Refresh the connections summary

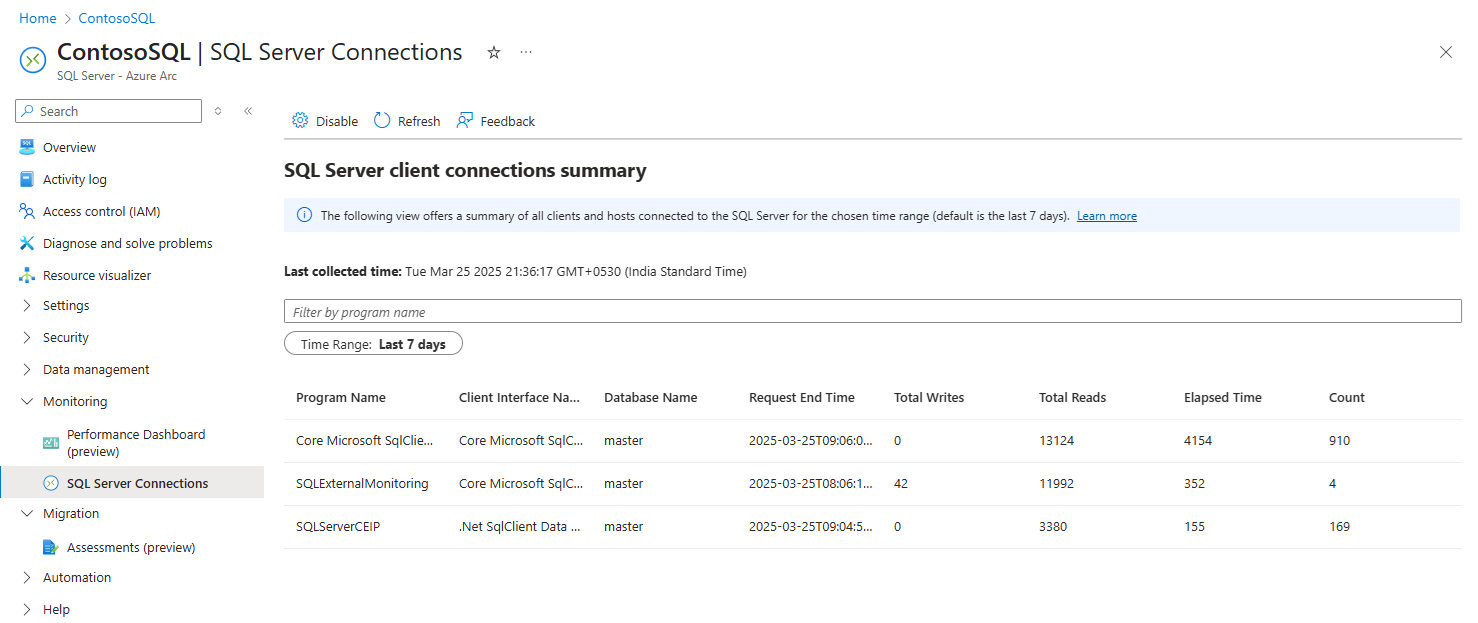pyautogui.click(x=406, y=120)
